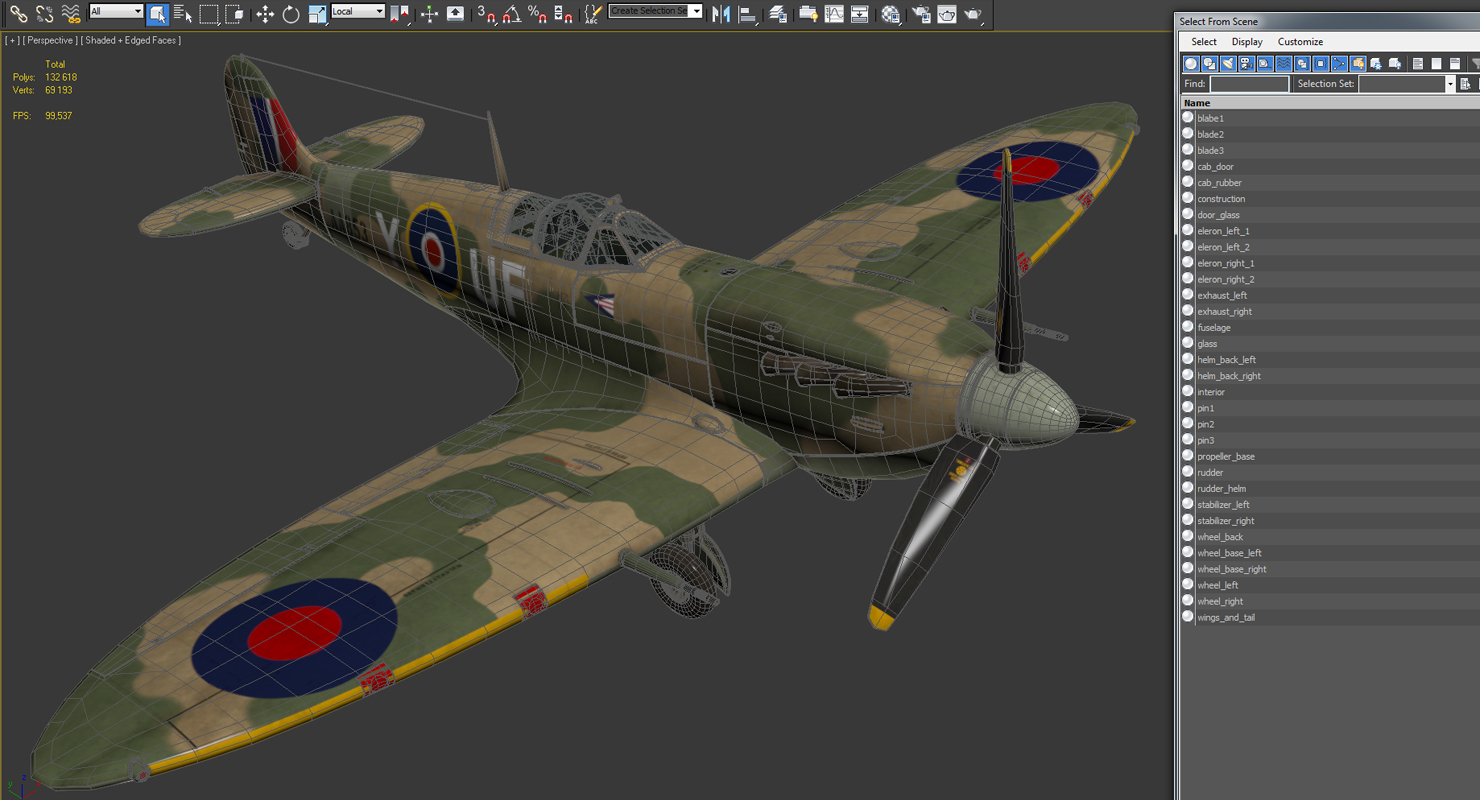Screen dimensions: 1480x800
Task: Toggle Display Shapes filter in Select From Scene
Action: click(x=1209, y=63)
